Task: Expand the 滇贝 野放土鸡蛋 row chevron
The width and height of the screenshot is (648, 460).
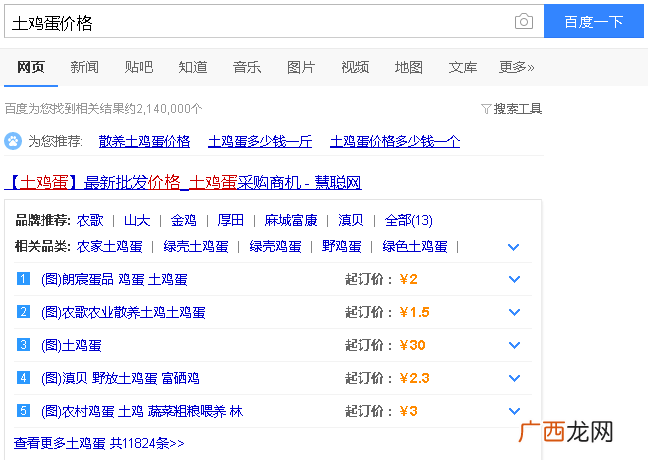Action: [514, 378]
